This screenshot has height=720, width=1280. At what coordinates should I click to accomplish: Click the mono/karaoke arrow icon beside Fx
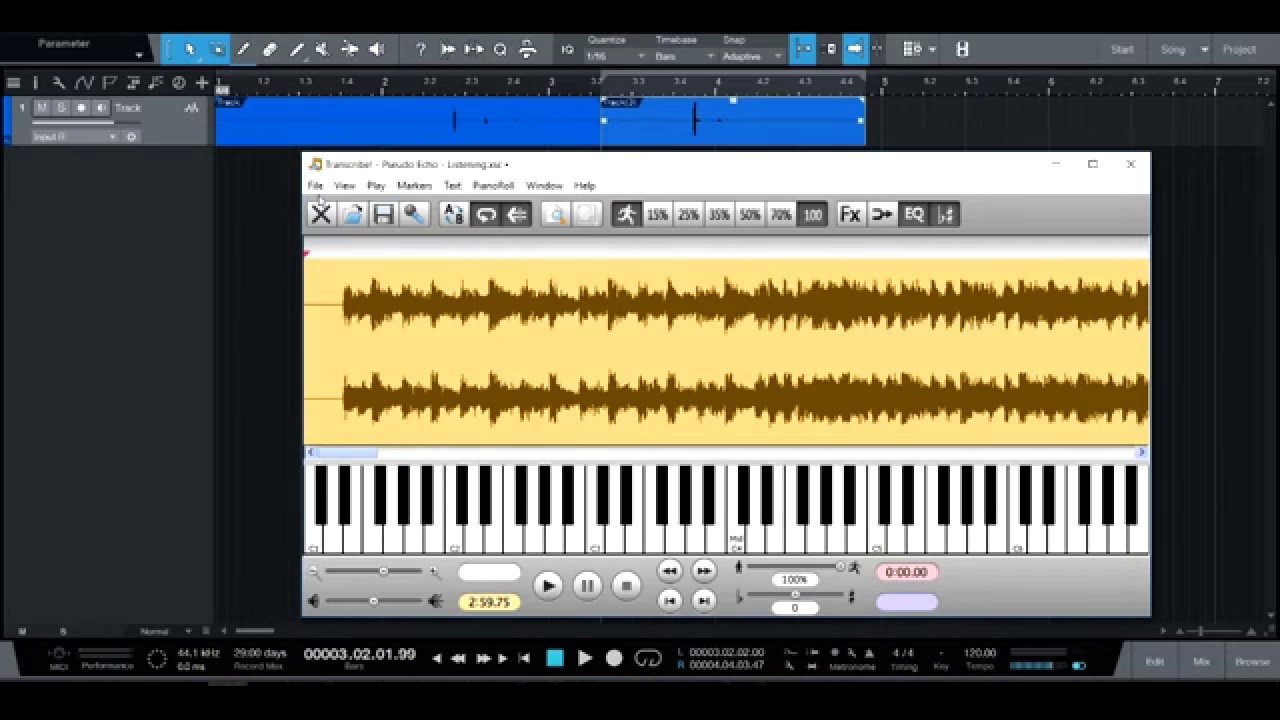pos(882,214)
